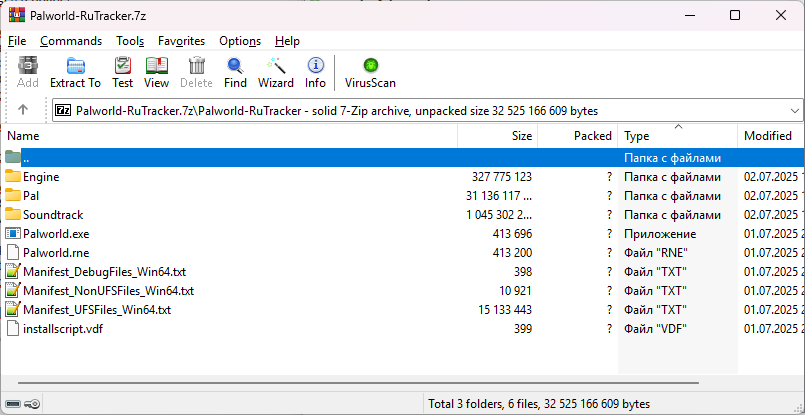Select the Palworld.exe file name
This screenshot has height=415, width=805.
[x=56, y=234]
